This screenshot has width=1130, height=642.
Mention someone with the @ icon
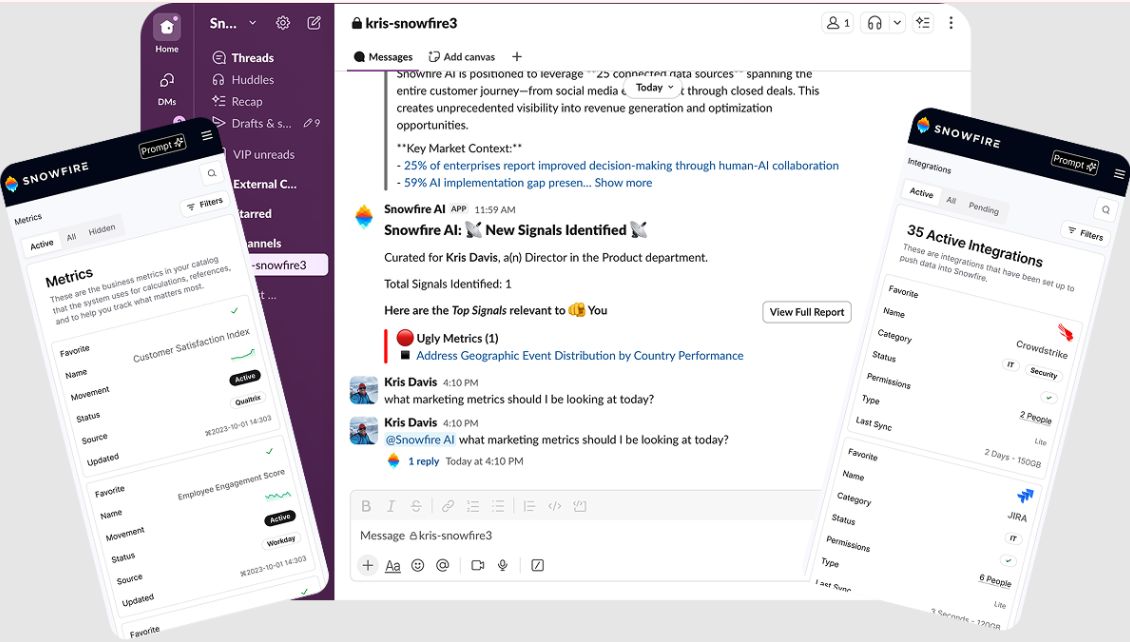[x=442, y=566]
